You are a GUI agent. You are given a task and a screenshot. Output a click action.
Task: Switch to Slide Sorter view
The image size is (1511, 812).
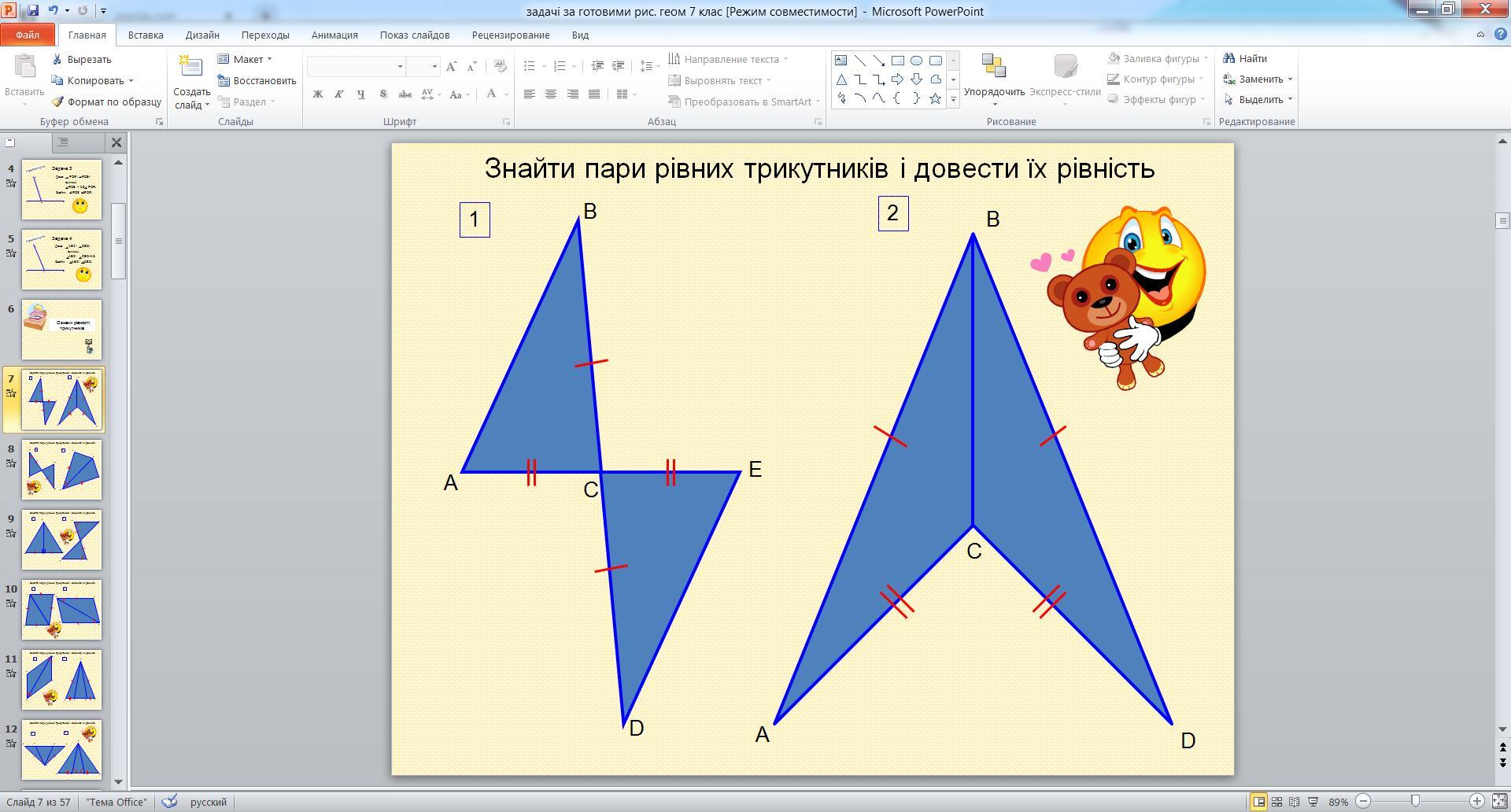[x=1276, y=802]
